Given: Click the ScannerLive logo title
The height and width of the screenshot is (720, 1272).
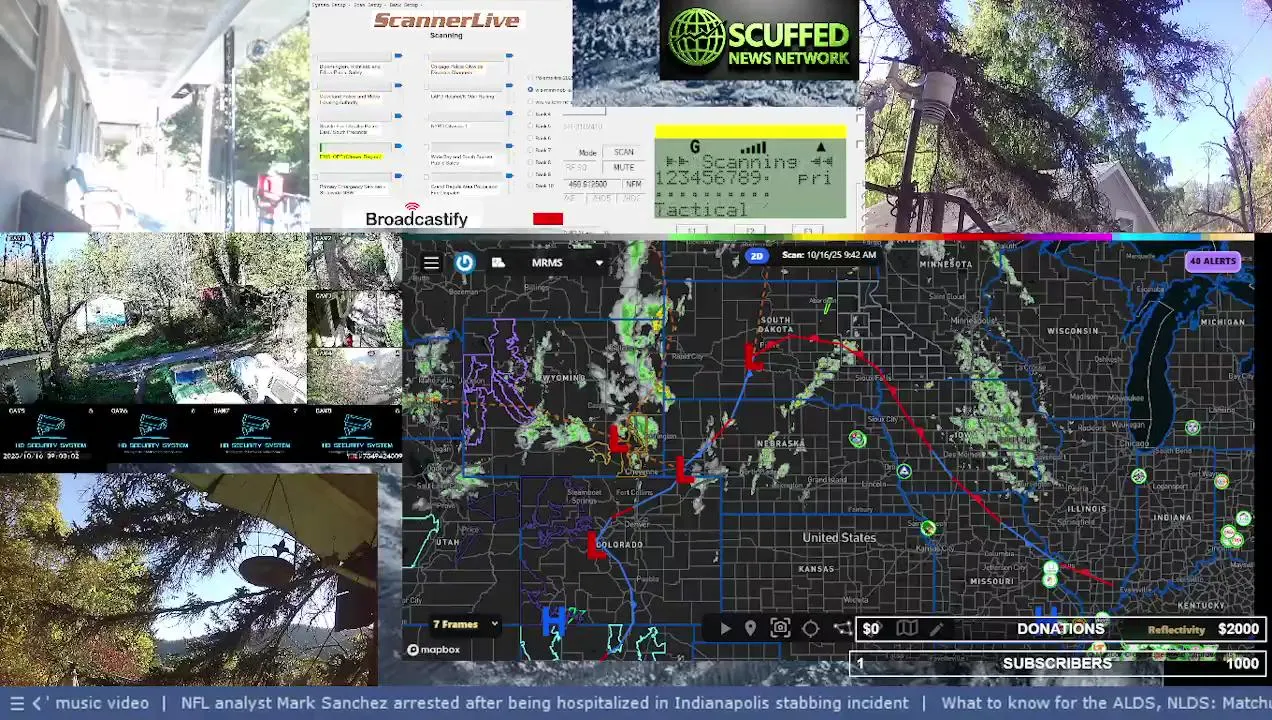Looking at the screenshot, I should click(x=446, y=20).
